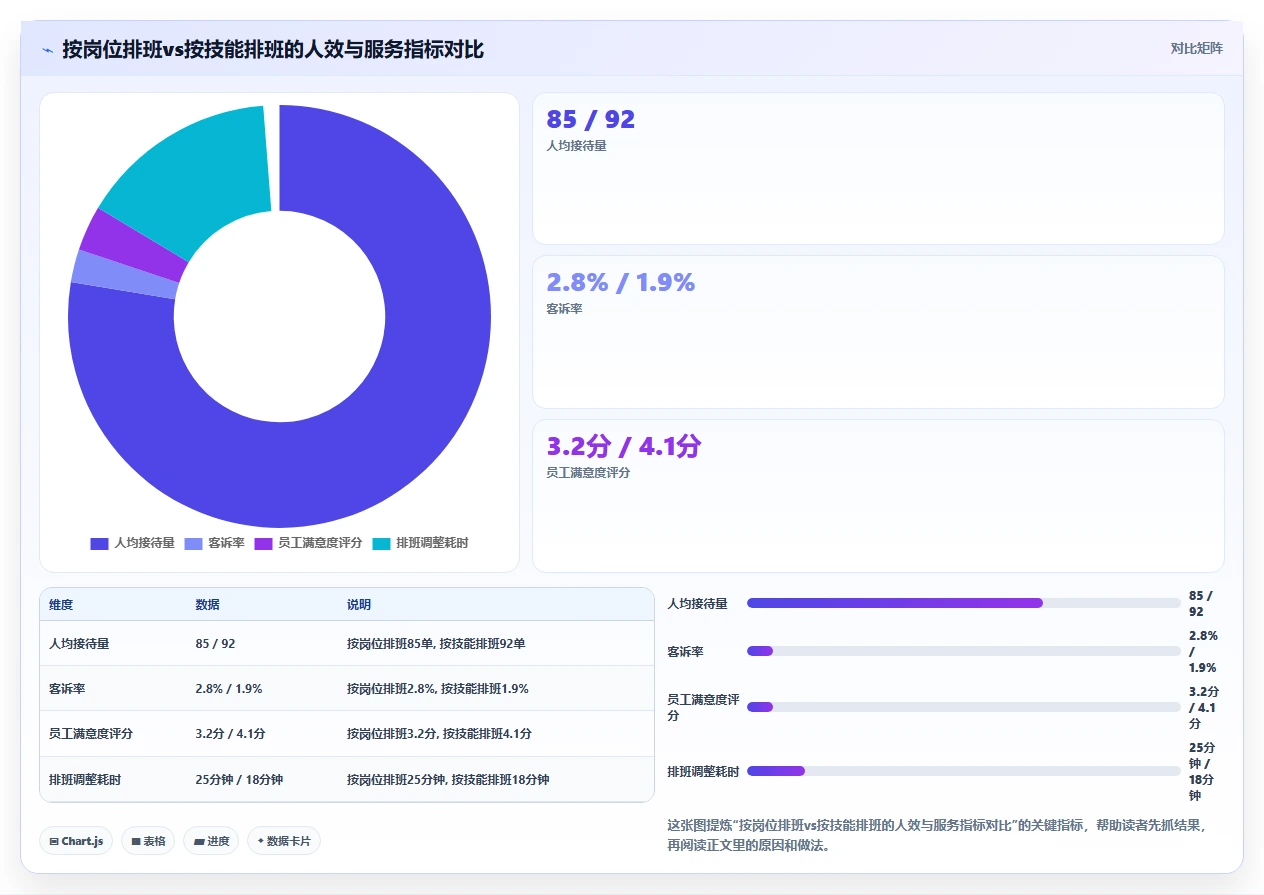This screenshot has width=1264, height=895.
Task: Click the 对比矩阵 label in header
Action: click(1196, 48)
